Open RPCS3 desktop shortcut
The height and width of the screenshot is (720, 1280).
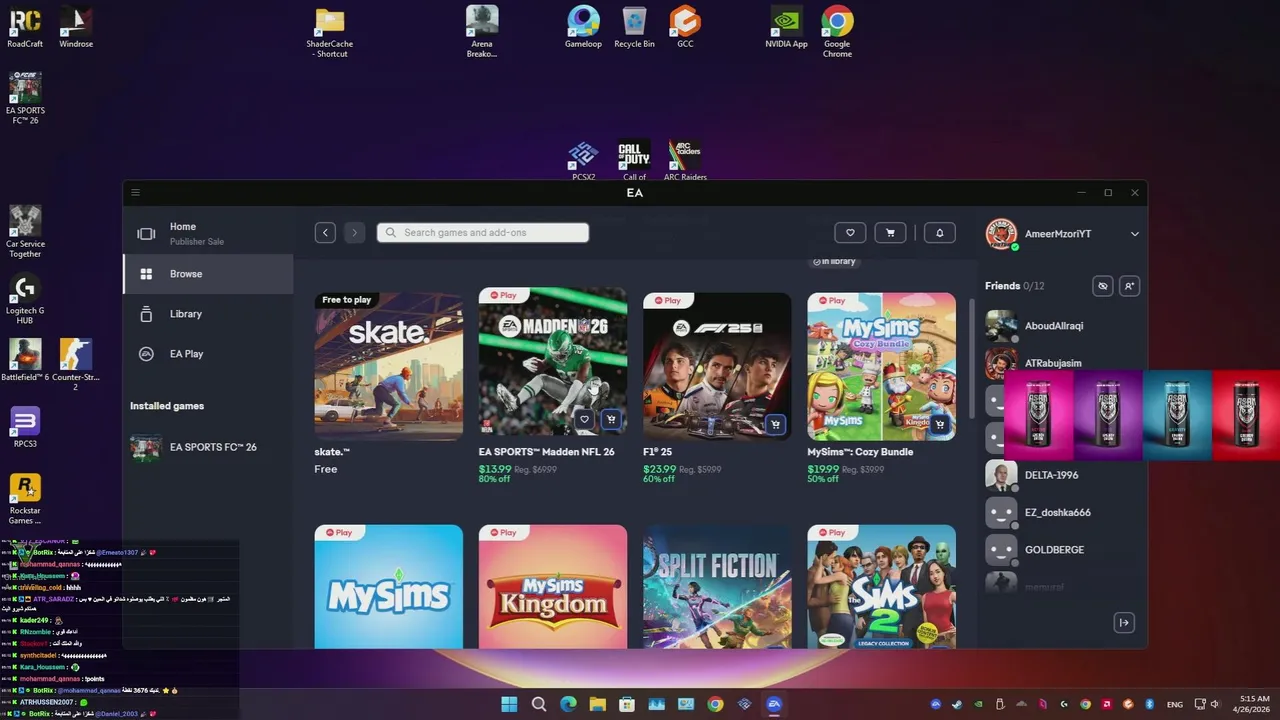pyautogui.click(x=25, y=427)
